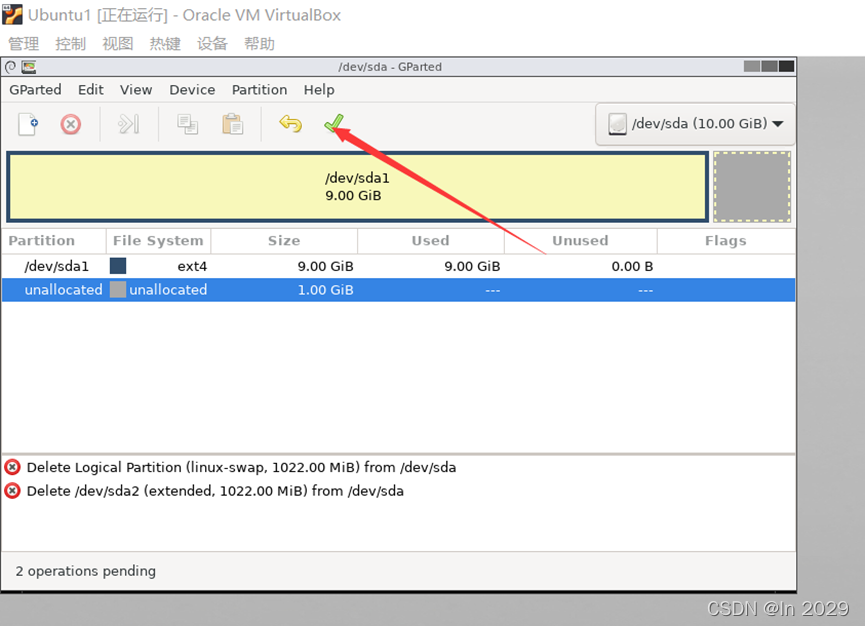Click the File System column header

158,240
